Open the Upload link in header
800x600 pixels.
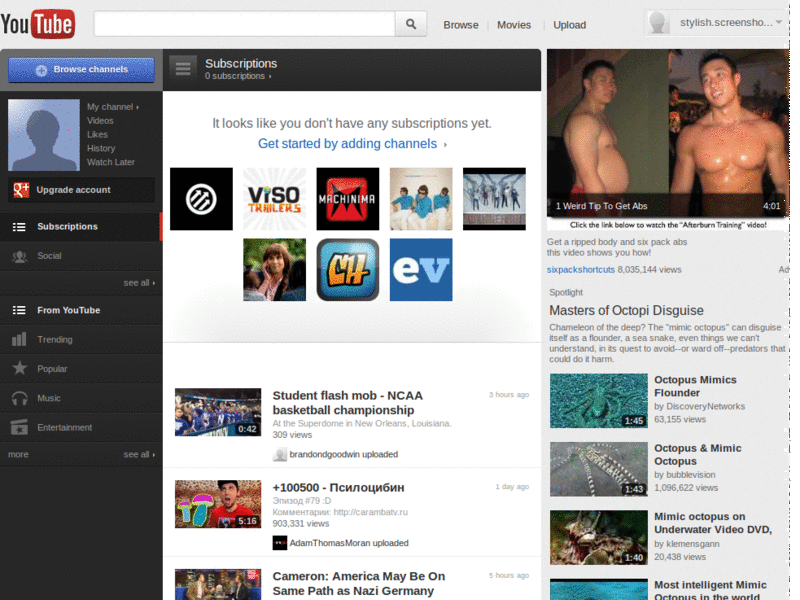pos(569,25)
